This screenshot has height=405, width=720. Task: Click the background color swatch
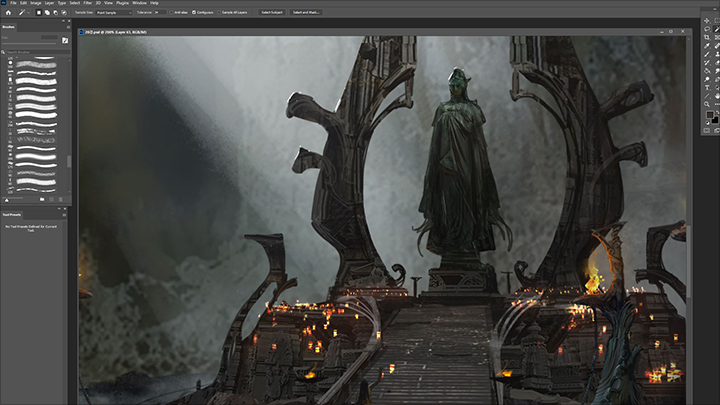[715, 120]
